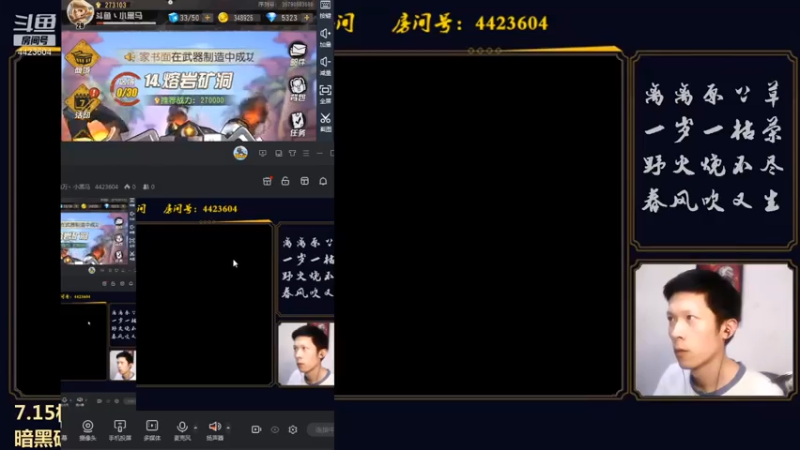Select the nested webcam preview thumbnail

click(306, 354)
